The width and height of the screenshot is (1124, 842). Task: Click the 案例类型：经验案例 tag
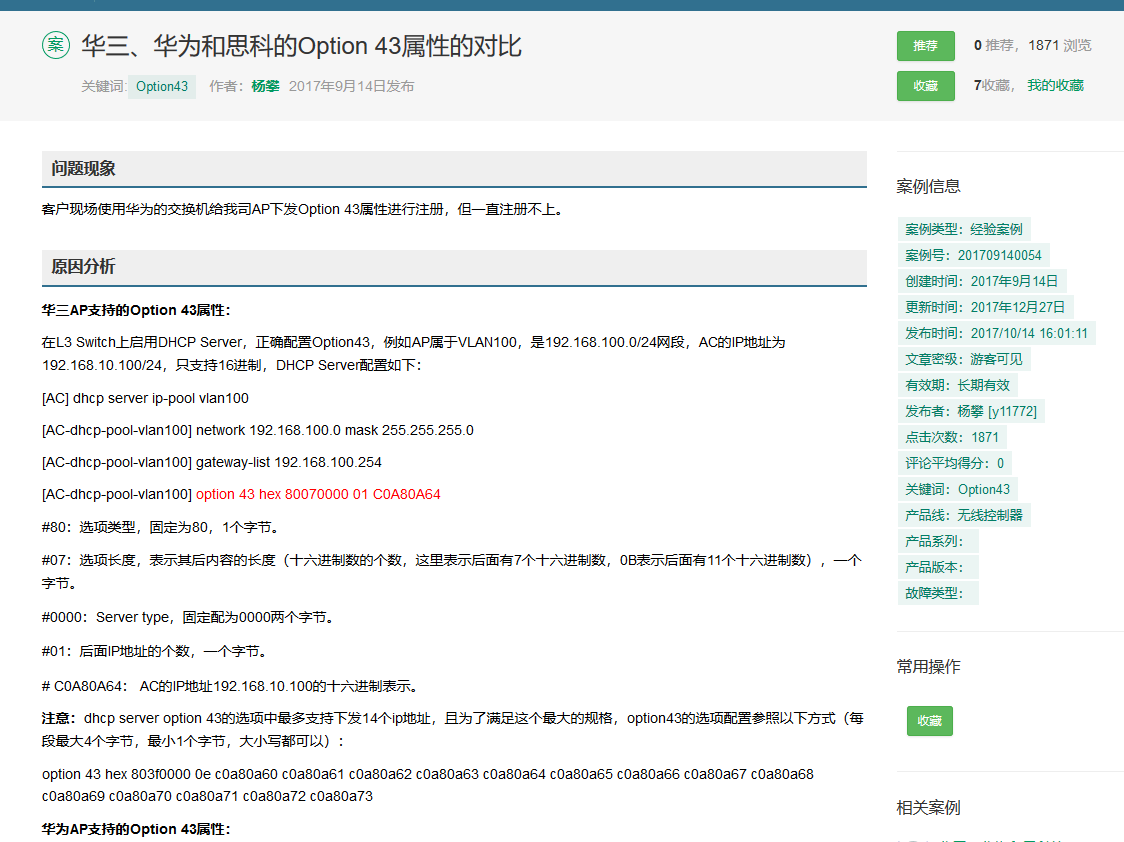point(963,229)
